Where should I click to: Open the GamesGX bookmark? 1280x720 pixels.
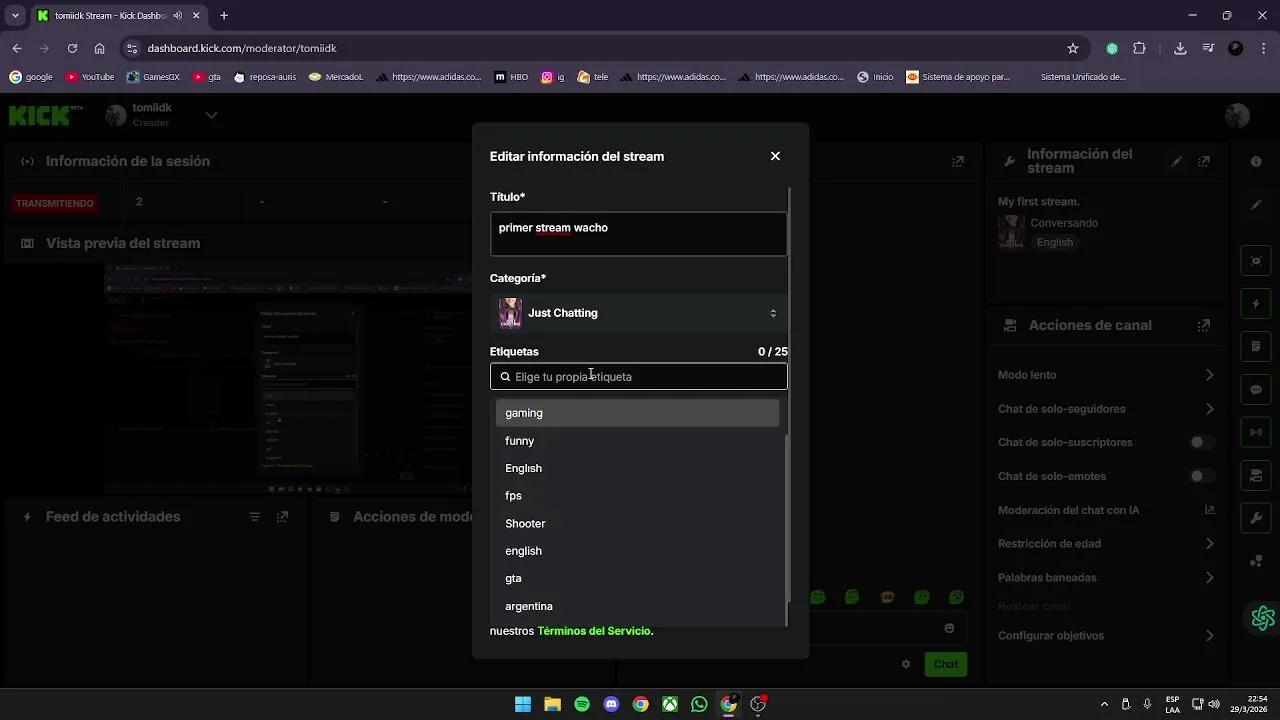(x=153, y=76)
